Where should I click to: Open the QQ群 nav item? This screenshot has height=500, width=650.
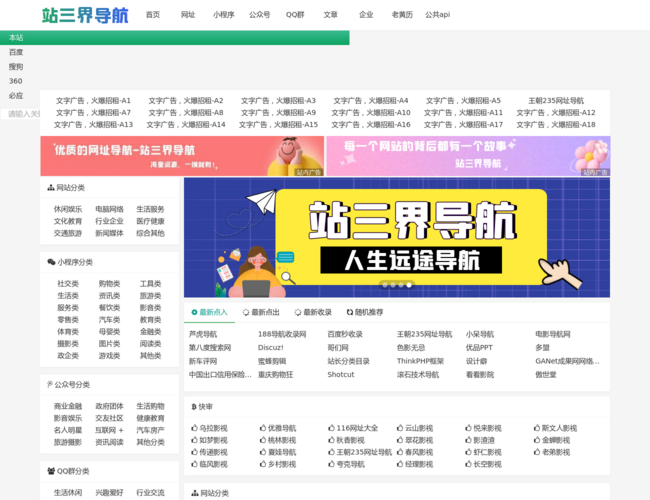click(295, 15)
